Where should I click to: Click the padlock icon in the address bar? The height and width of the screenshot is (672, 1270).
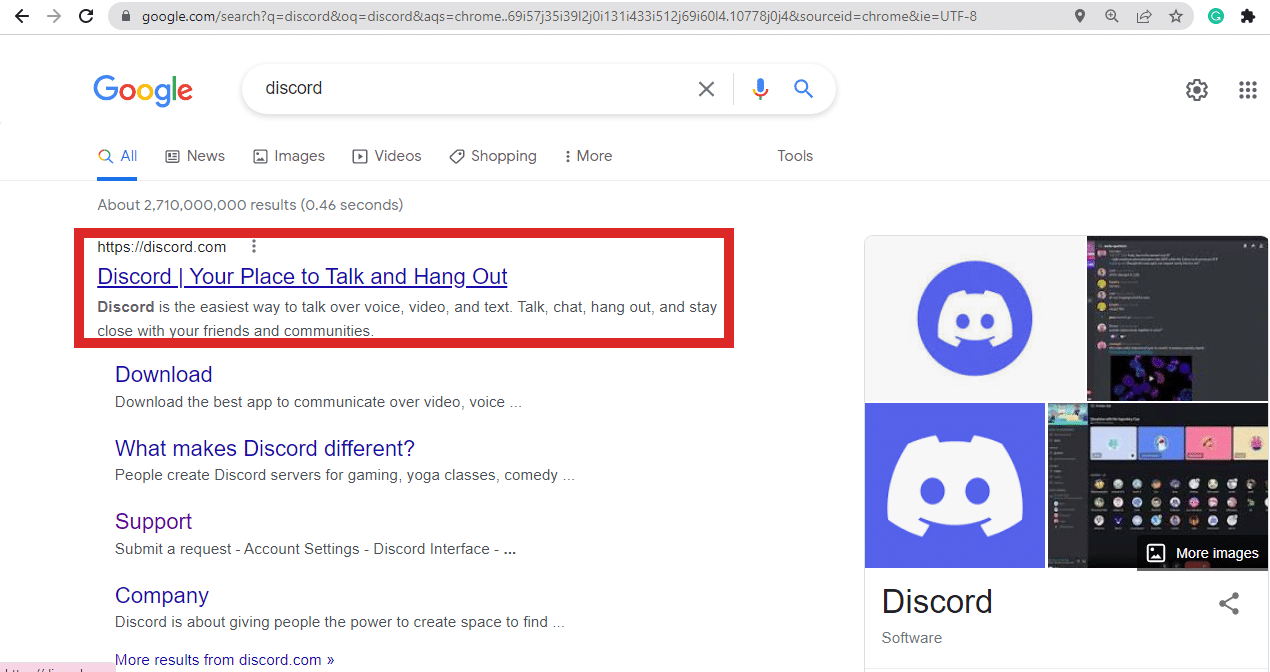(126, 16)
